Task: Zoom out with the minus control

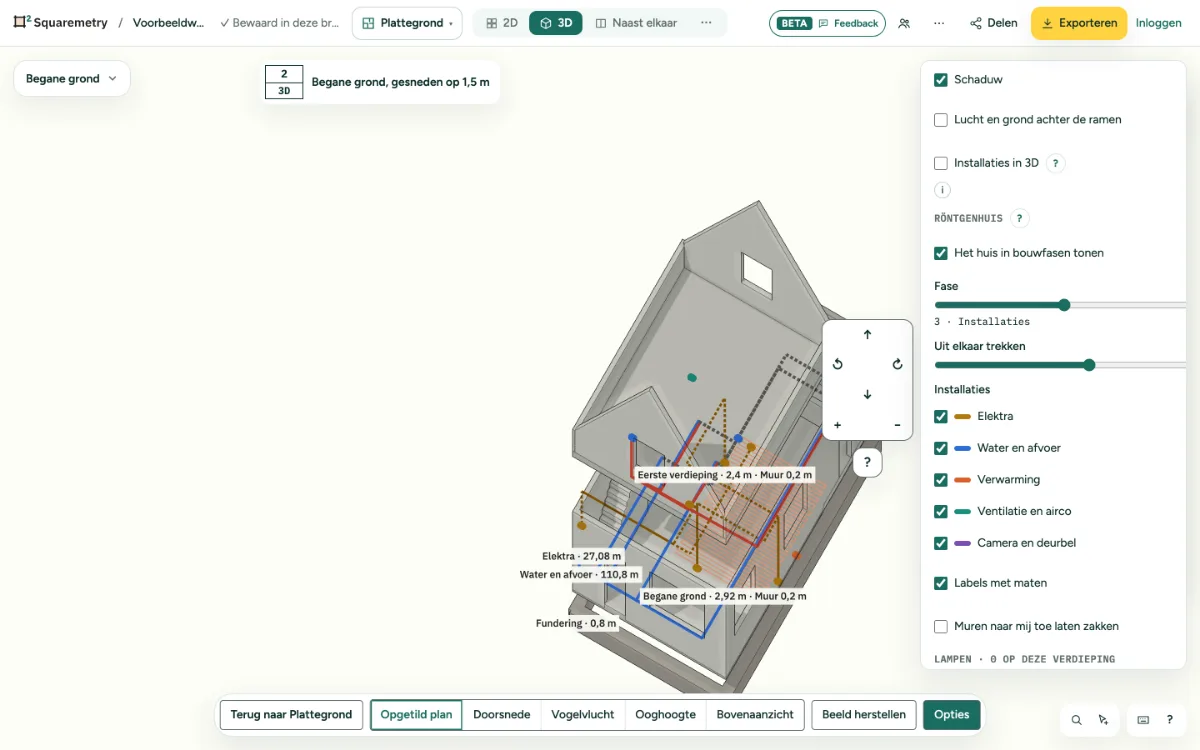Action: pyautogui.click(x=897, y=425)
